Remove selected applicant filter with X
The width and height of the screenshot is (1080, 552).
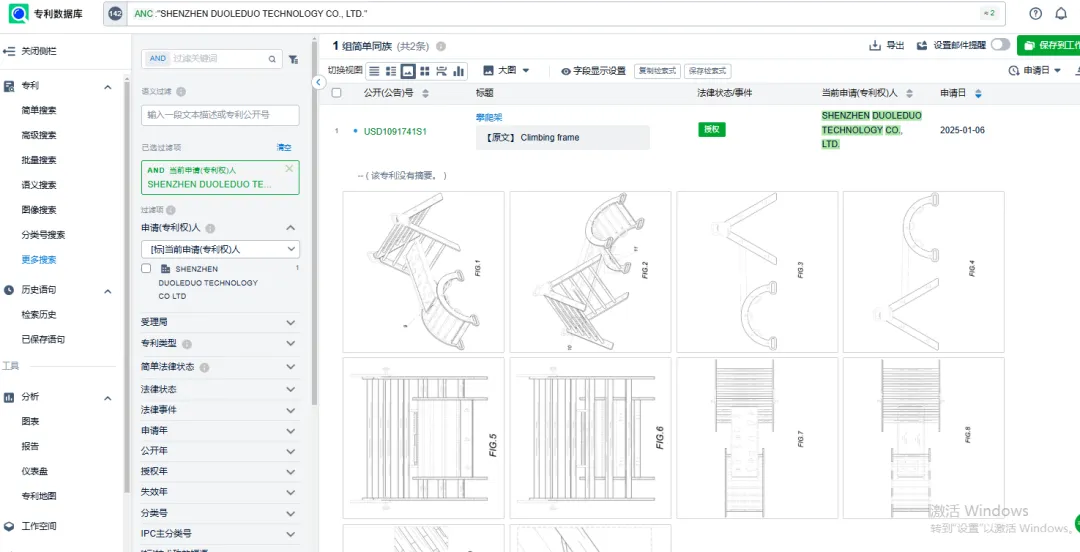pos(289,169)
